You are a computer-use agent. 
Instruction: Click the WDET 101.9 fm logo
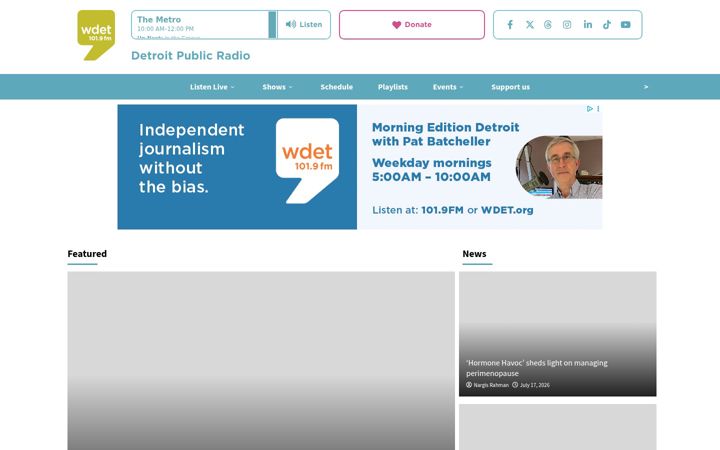[x=96, y=35]
